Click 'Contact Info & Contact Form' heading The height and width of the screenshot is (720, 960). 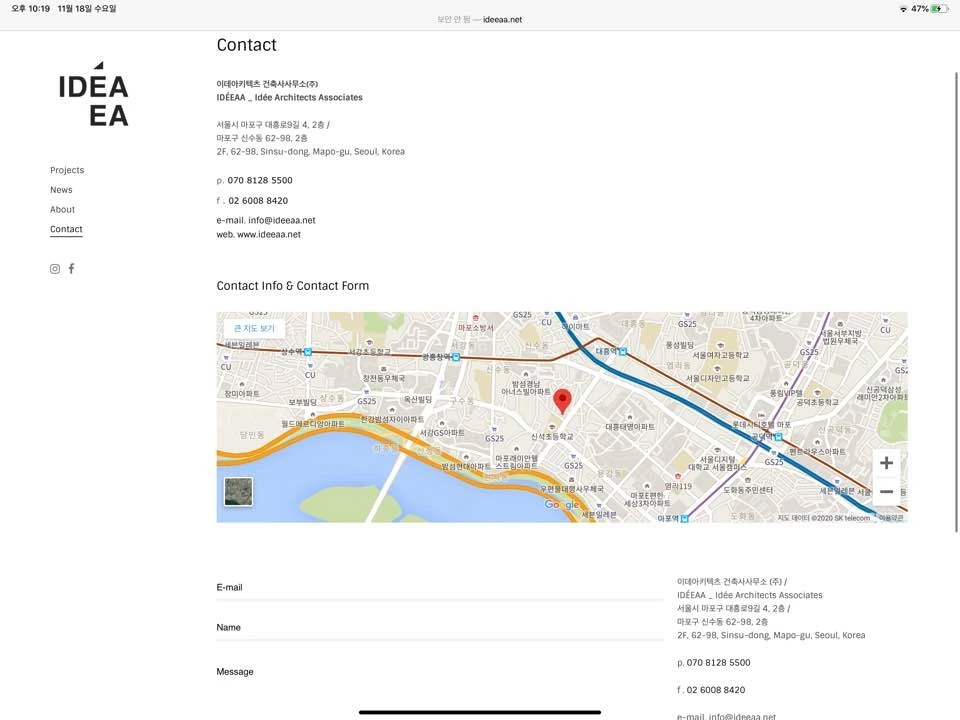pyautogui.click(x=293, y=286)
